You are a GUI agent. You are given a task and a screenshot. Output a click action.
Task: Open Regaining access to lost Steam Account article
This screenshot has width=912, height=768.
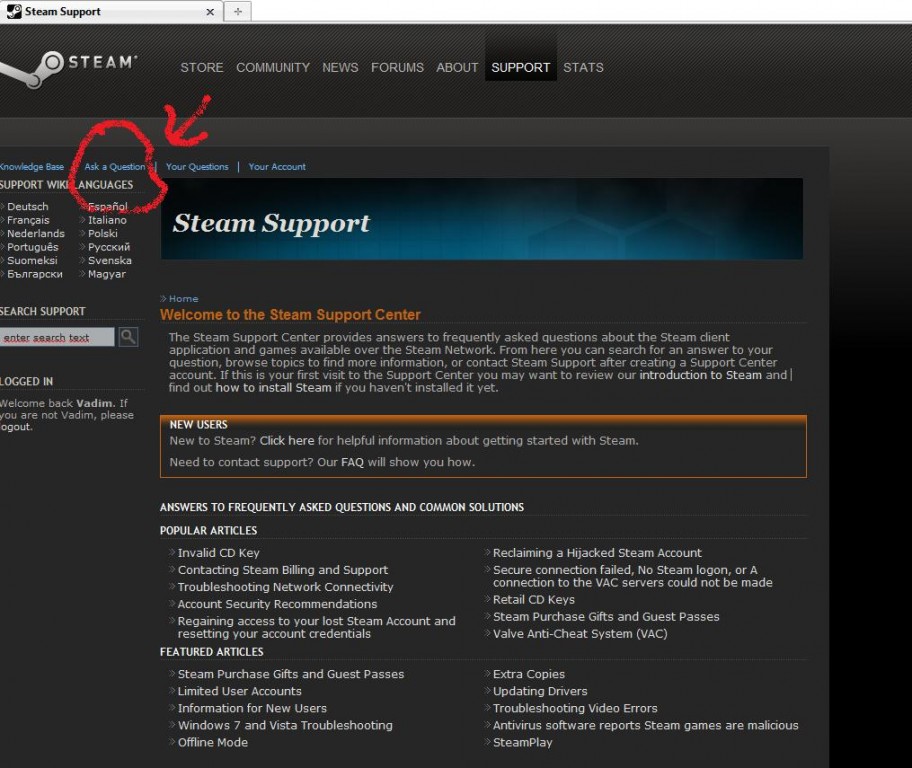316,627
